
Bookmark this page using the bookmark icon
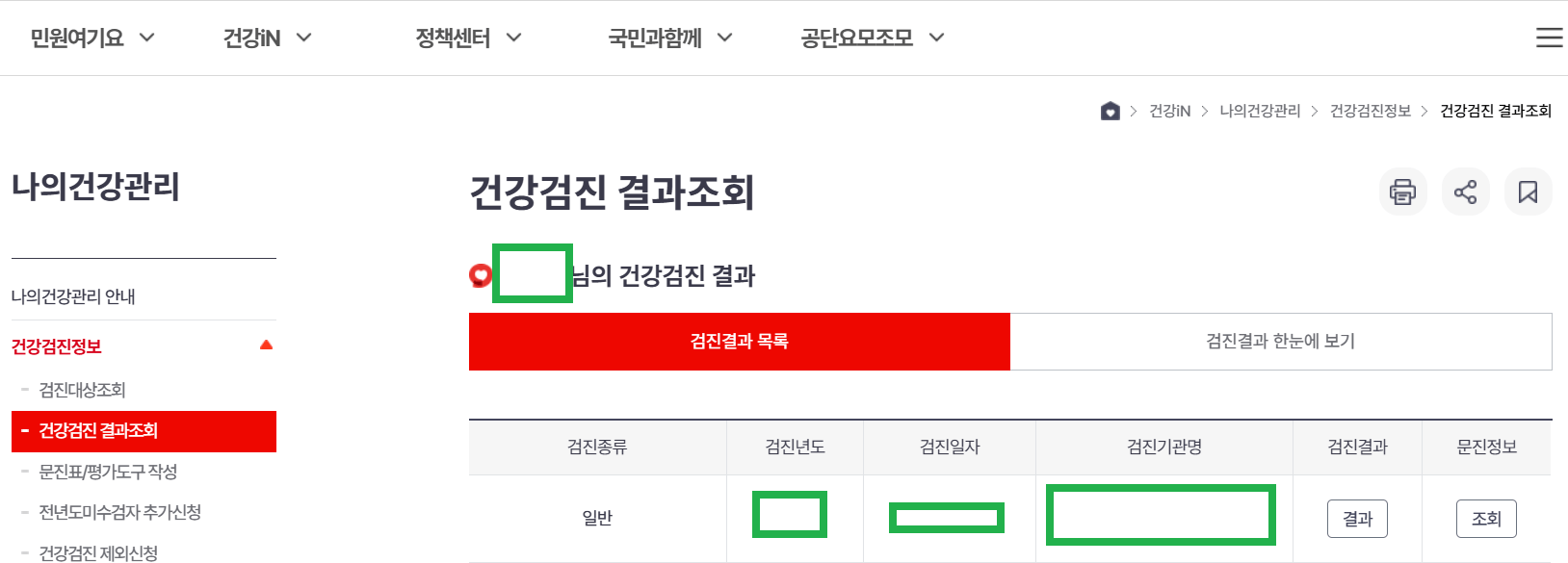point(1528,192)
